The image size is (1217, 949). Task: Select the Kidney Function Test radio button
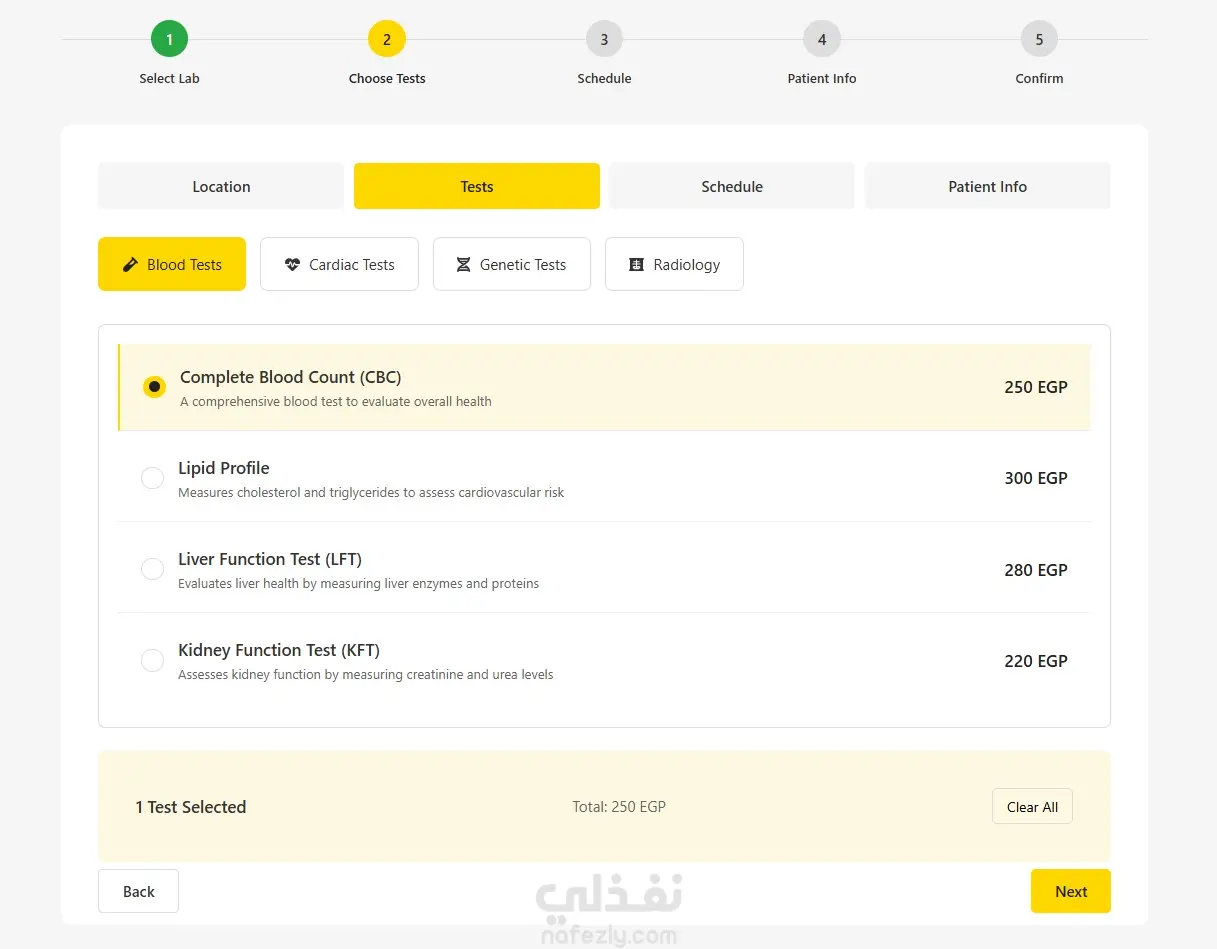152,660
